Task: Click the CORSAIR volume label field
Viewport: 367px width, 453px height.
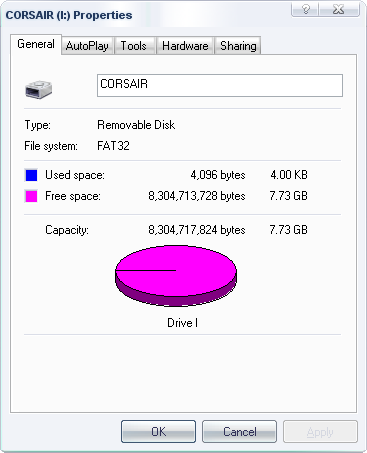Action: pyautogui.click(x=220, y=86)
